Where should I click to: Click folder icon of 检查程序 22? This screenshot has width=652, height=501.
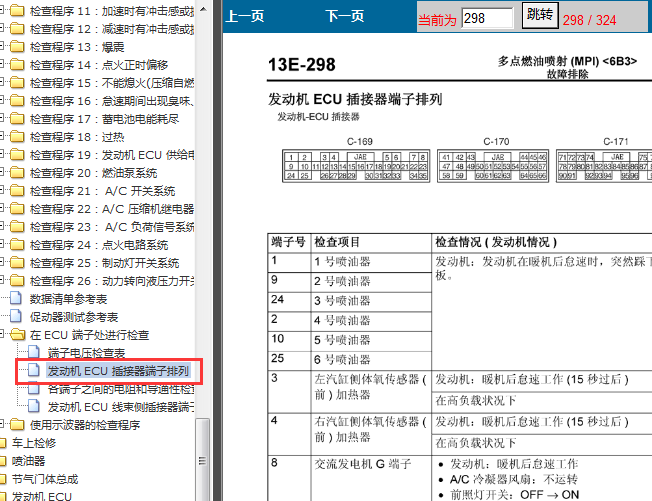click(x=17, y=208)
